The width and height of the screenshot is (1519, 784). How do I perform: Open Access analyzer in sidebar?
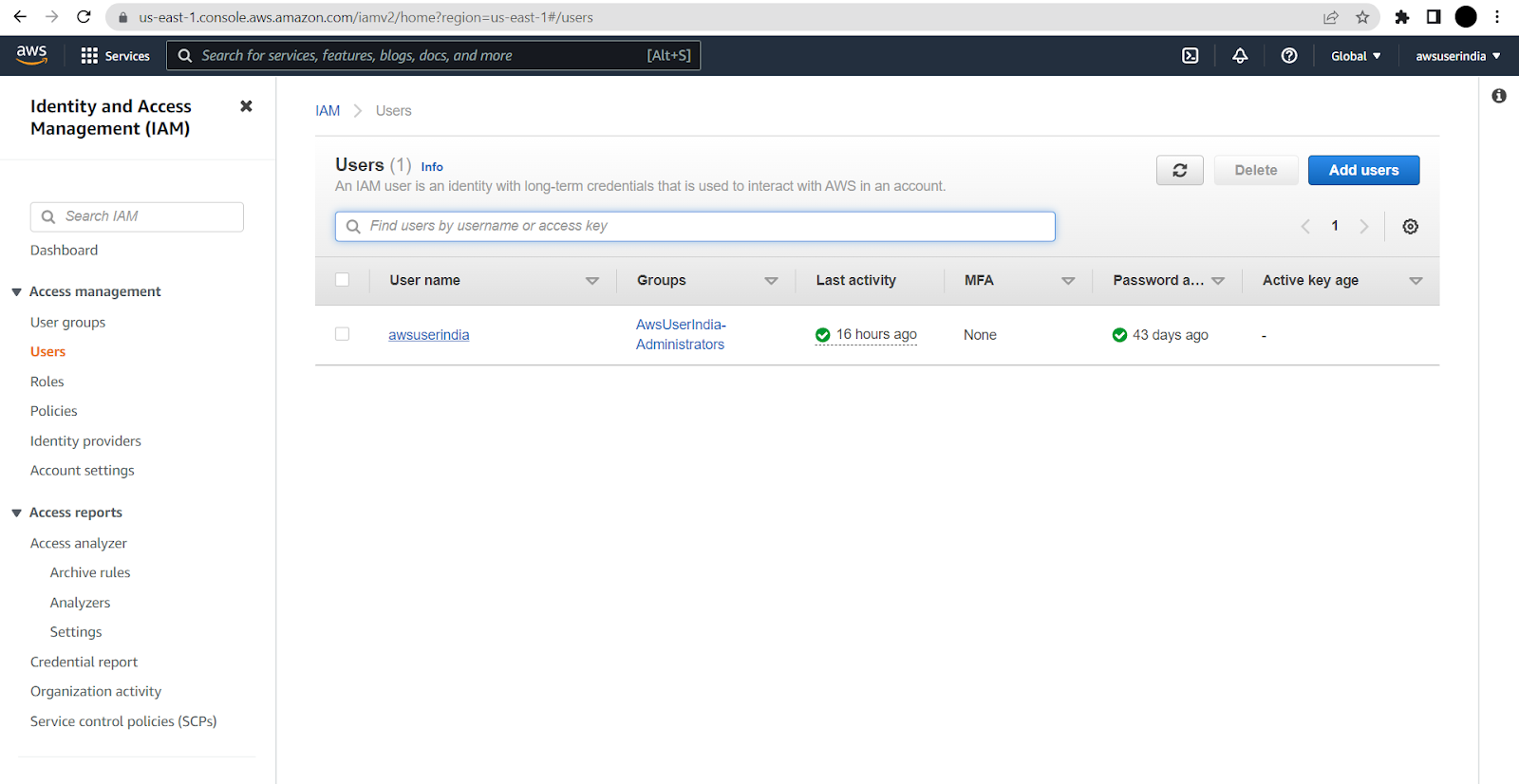(x=78, y=544)
